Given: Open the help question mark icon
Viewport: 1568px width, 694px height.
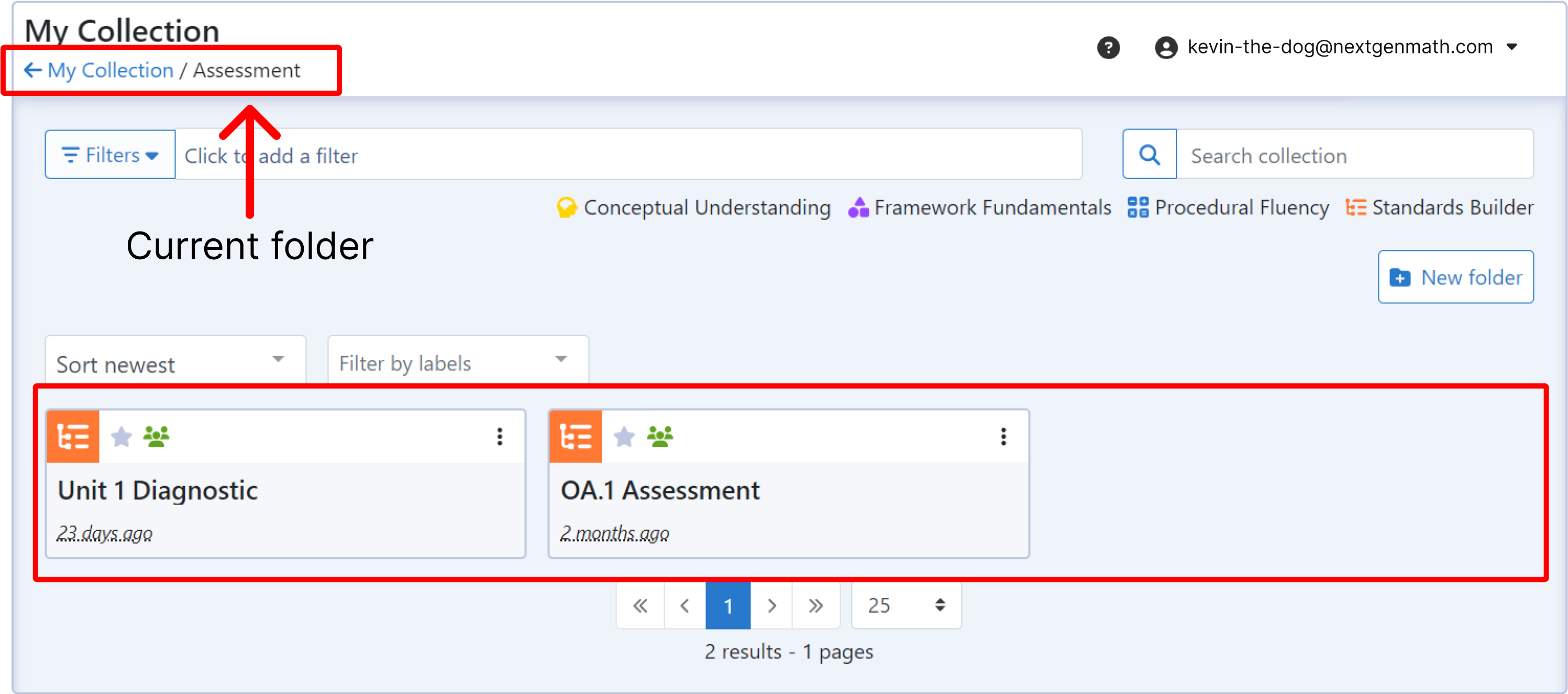Looking at the screenshot, I should (1108, 48).
